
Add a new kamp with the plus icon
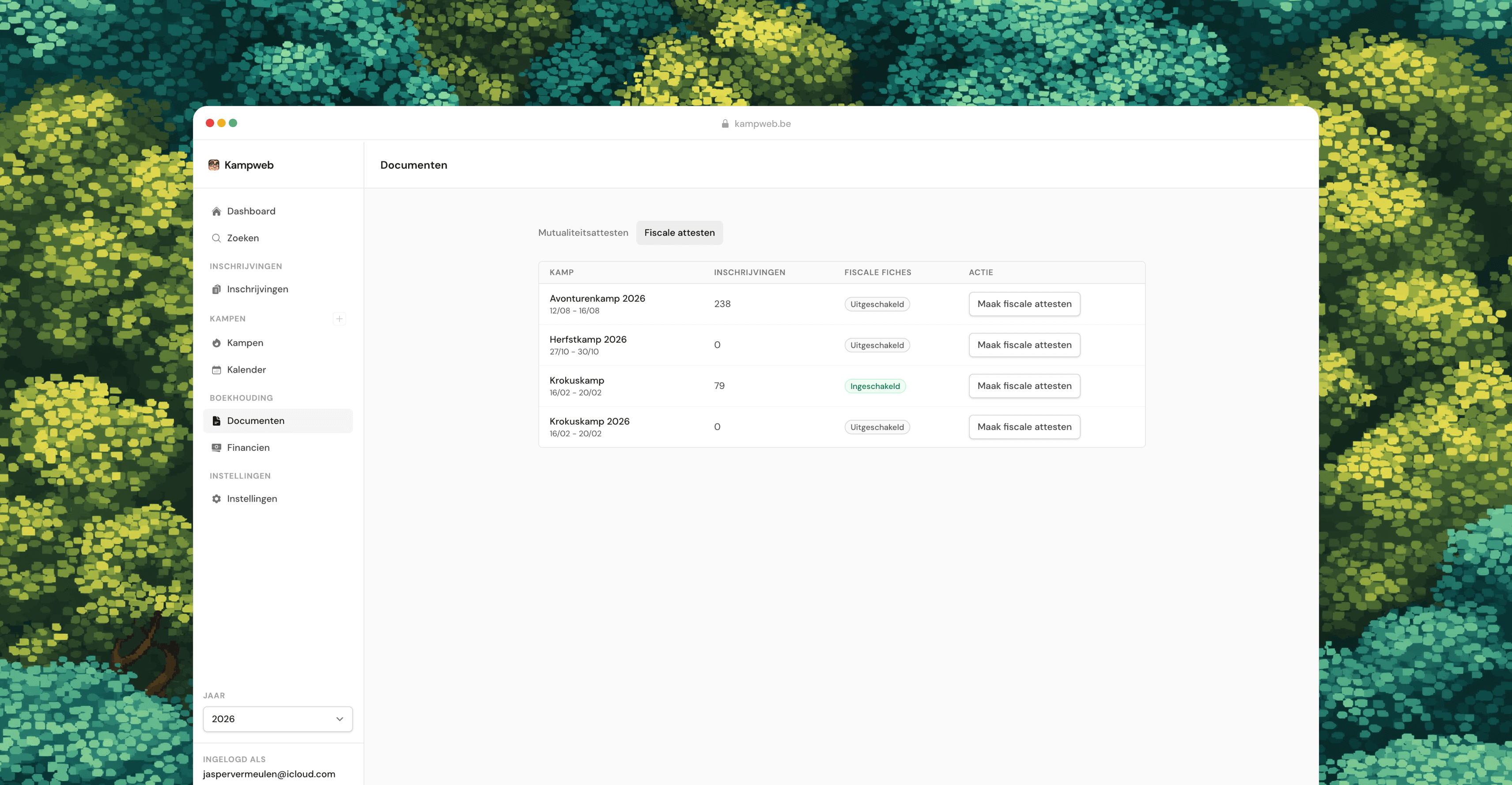coord(339,319)
